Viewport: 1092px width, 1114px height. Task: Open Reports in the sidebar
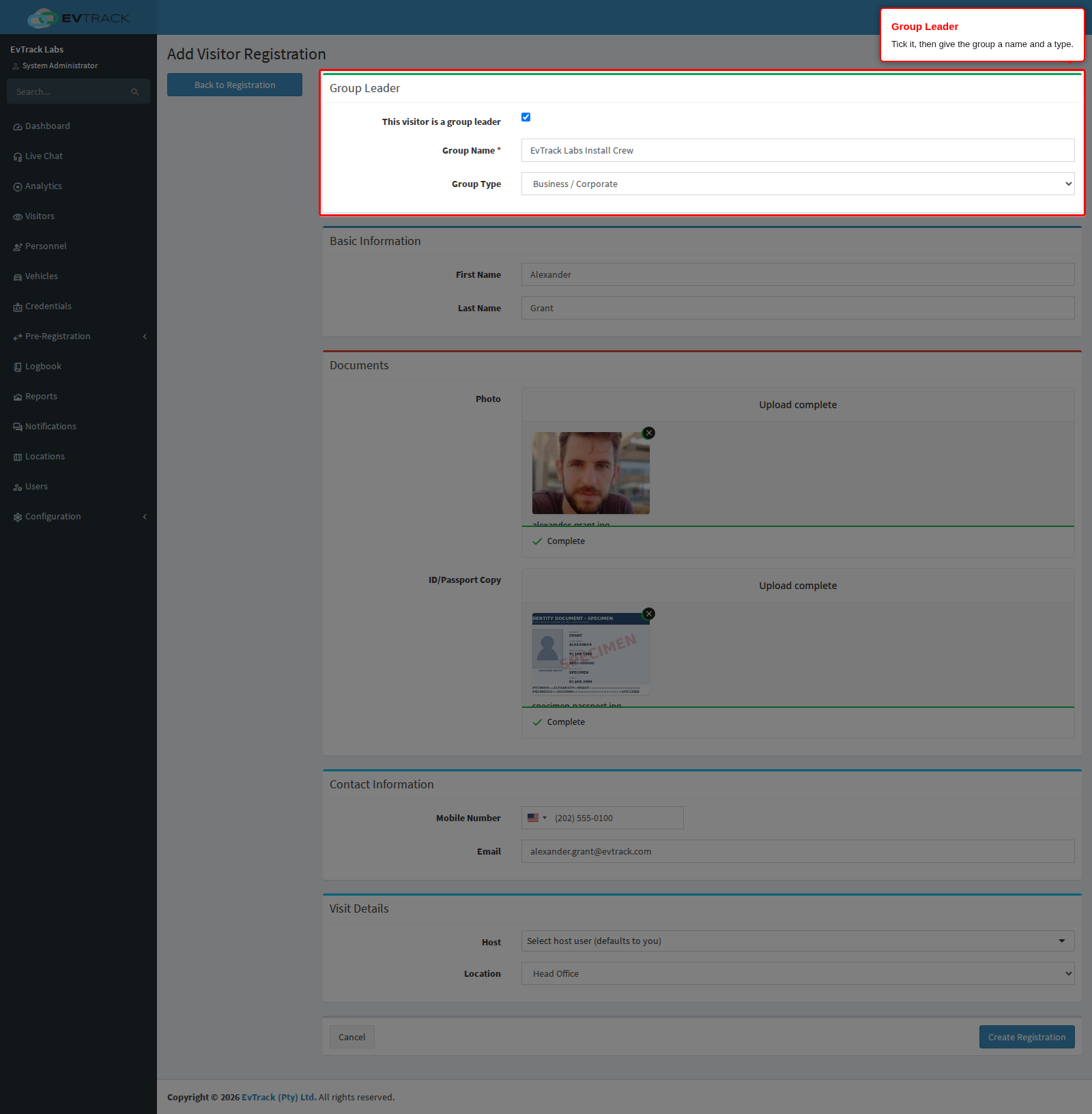tap(78, 397)
